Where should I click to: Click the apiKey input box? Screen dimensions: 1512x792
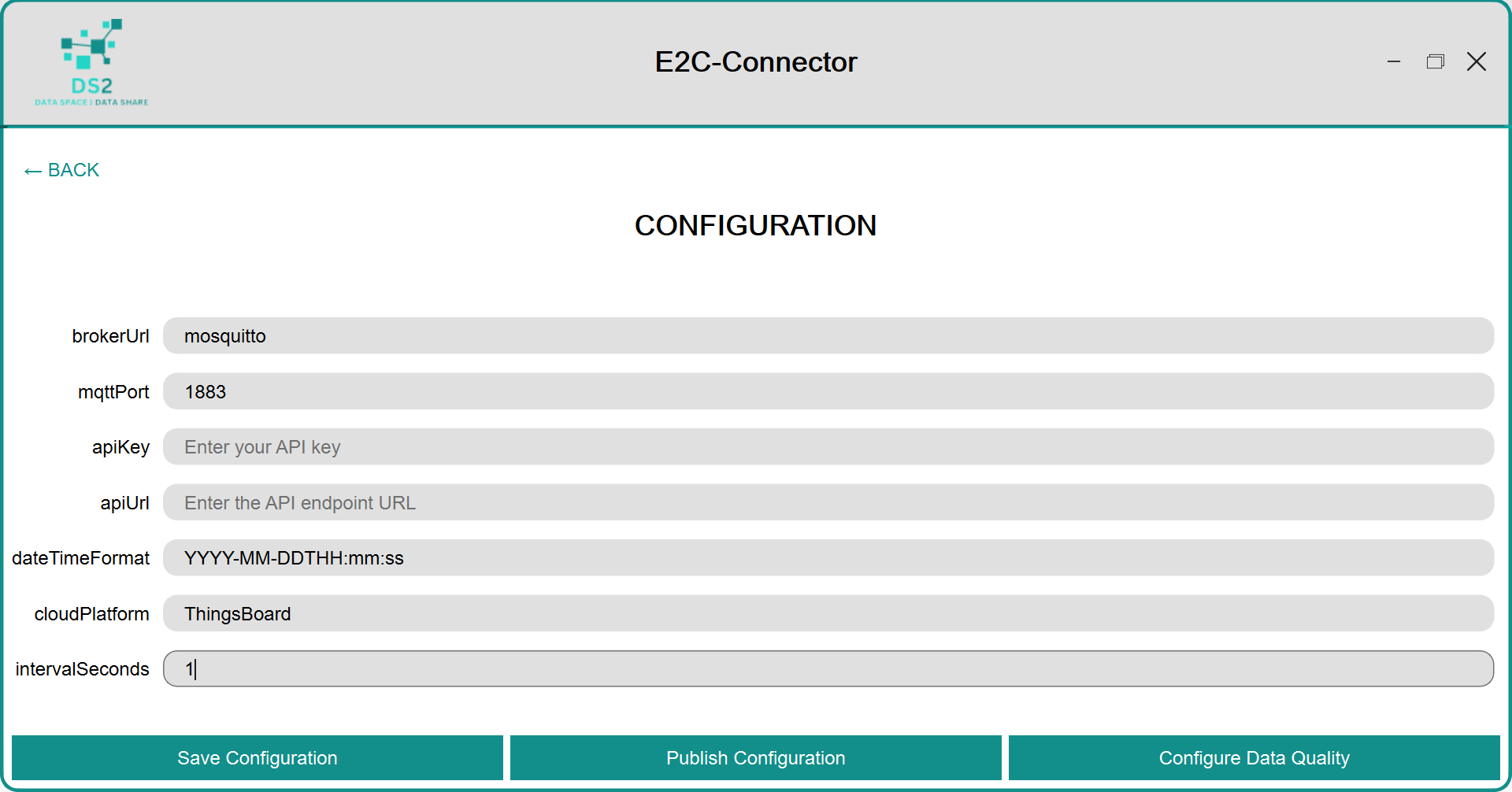828,447
